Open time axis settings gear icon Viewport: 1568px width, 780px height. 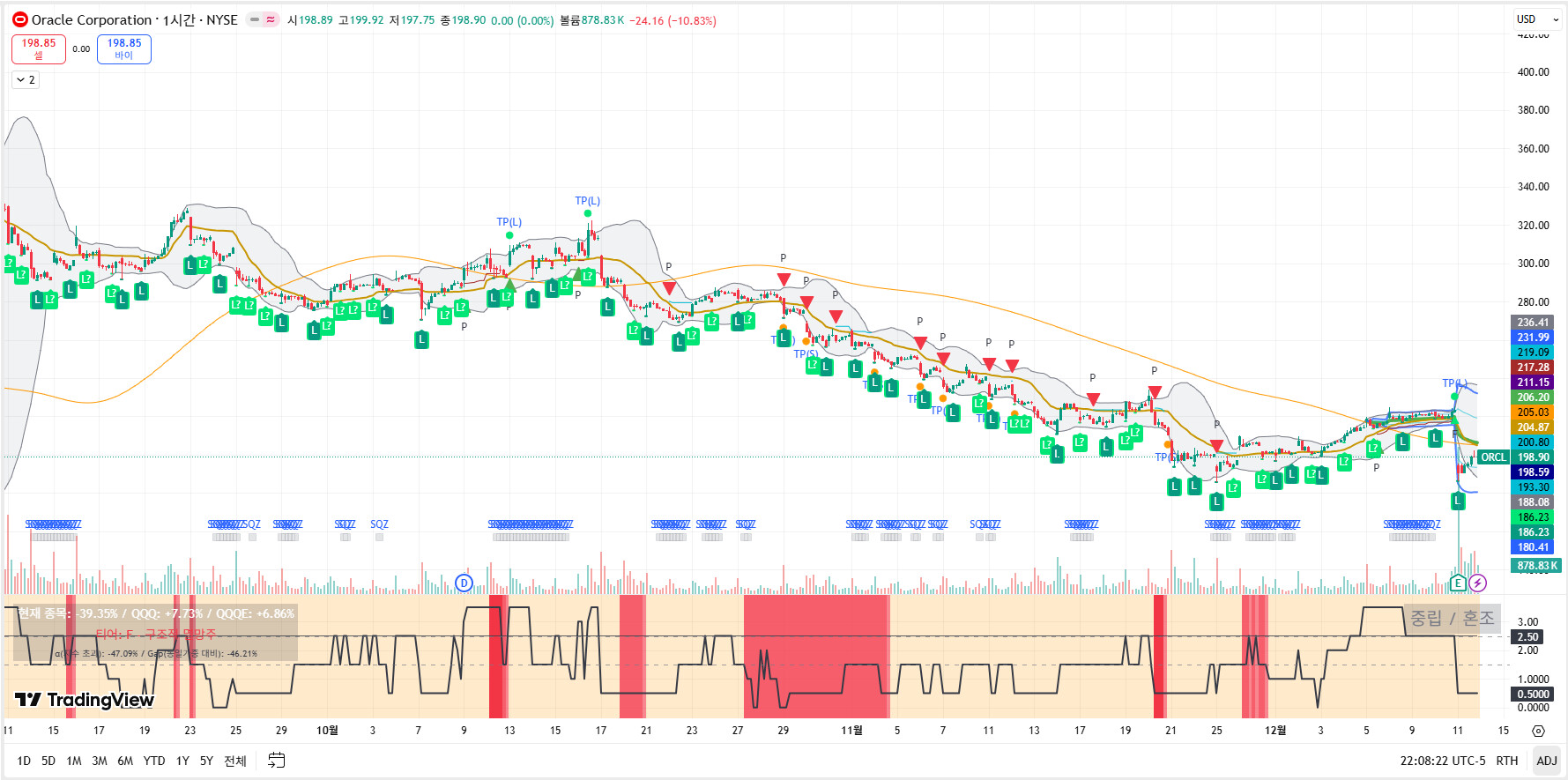pyautogui.click(x=1538, y=731)
